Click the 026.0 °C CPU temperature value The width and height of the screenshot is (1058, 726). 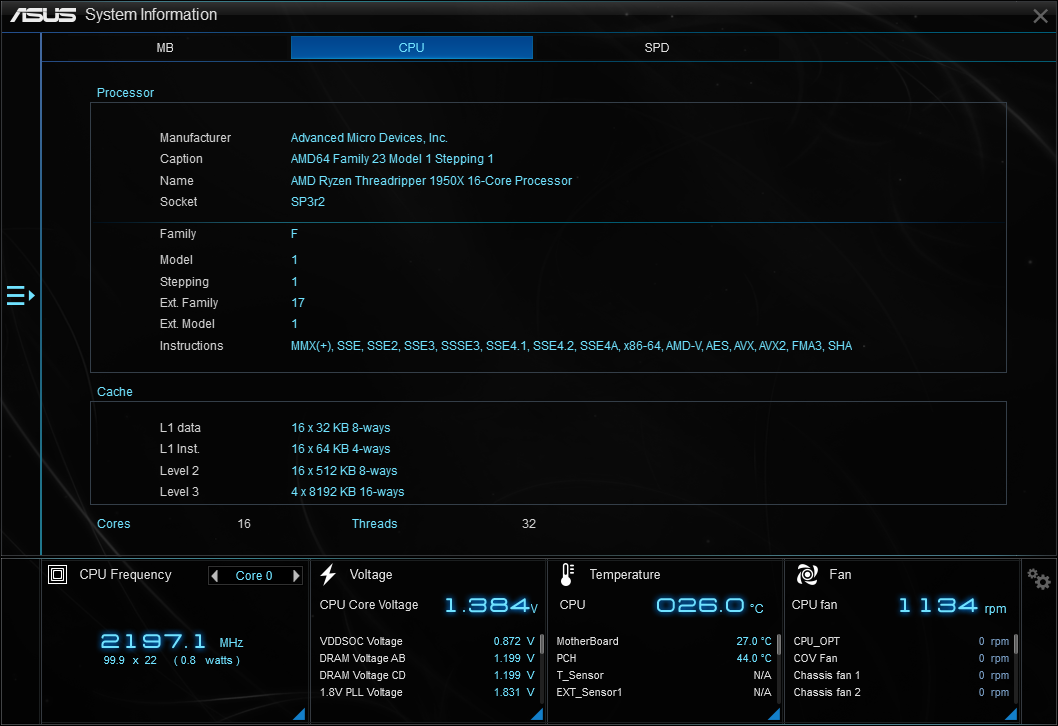tap(710, 605)
